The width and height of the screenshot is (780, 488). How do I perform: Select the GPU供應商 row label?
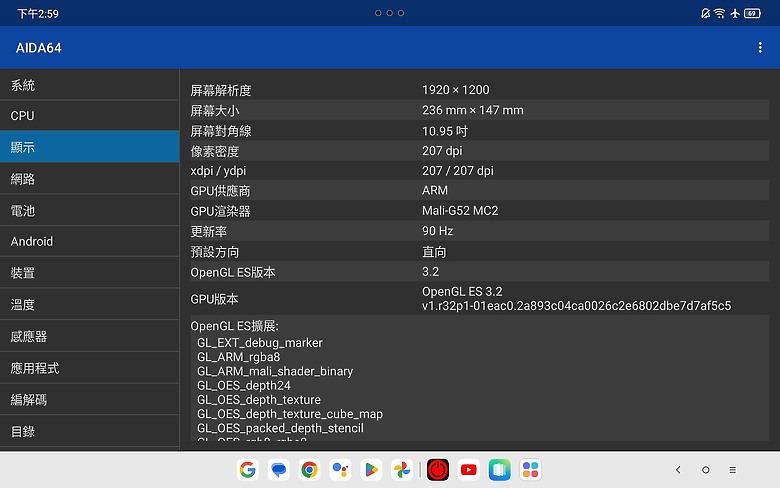click(x=220, y=191)
